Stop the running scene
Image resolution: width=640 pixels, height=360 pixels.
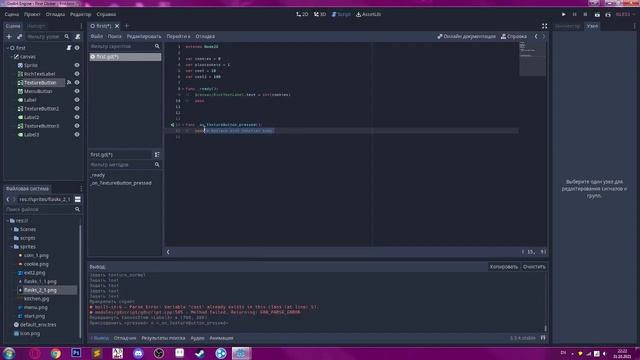tap(585, 14)
